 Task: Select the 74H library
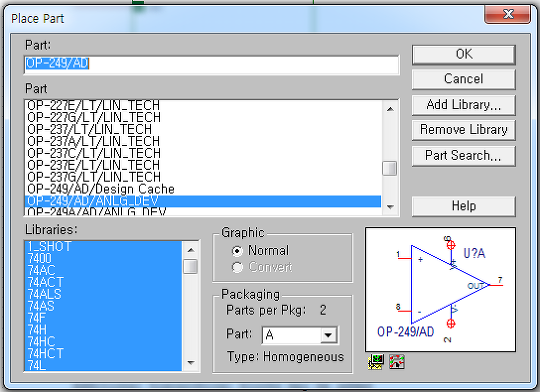(103, 330)
